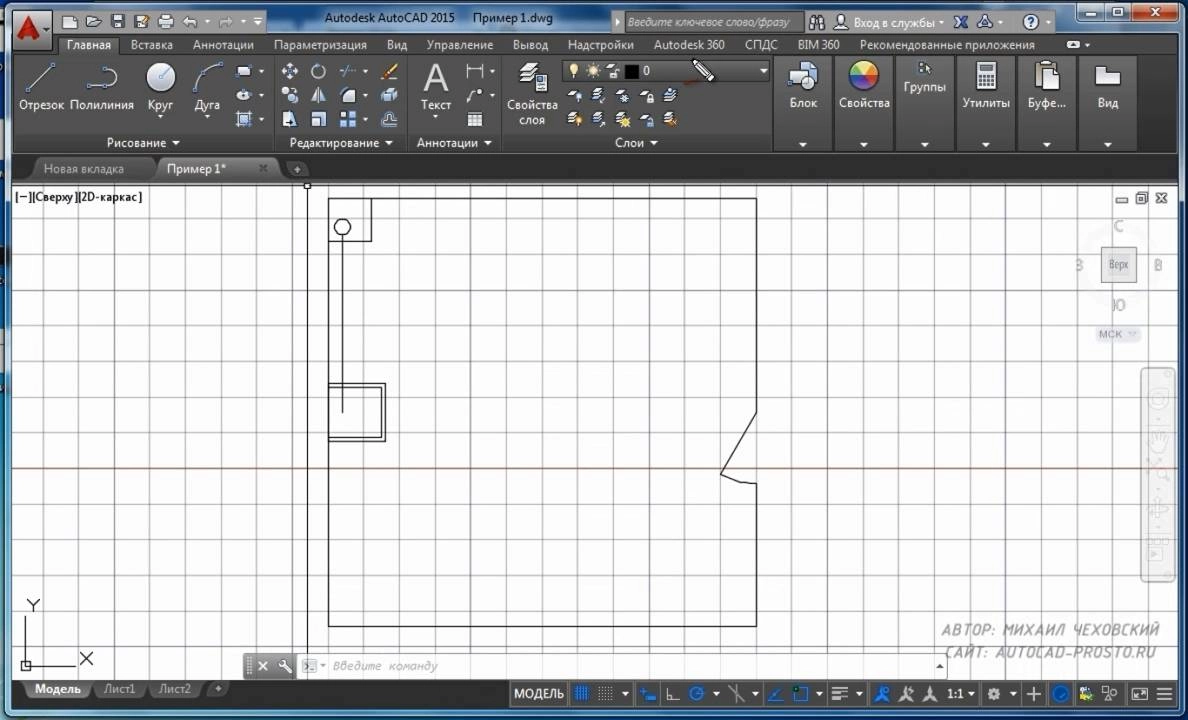Viewport: 1188px width, 720px height.
Task: Select the Explode tool icon
Action: click(389, 95)
